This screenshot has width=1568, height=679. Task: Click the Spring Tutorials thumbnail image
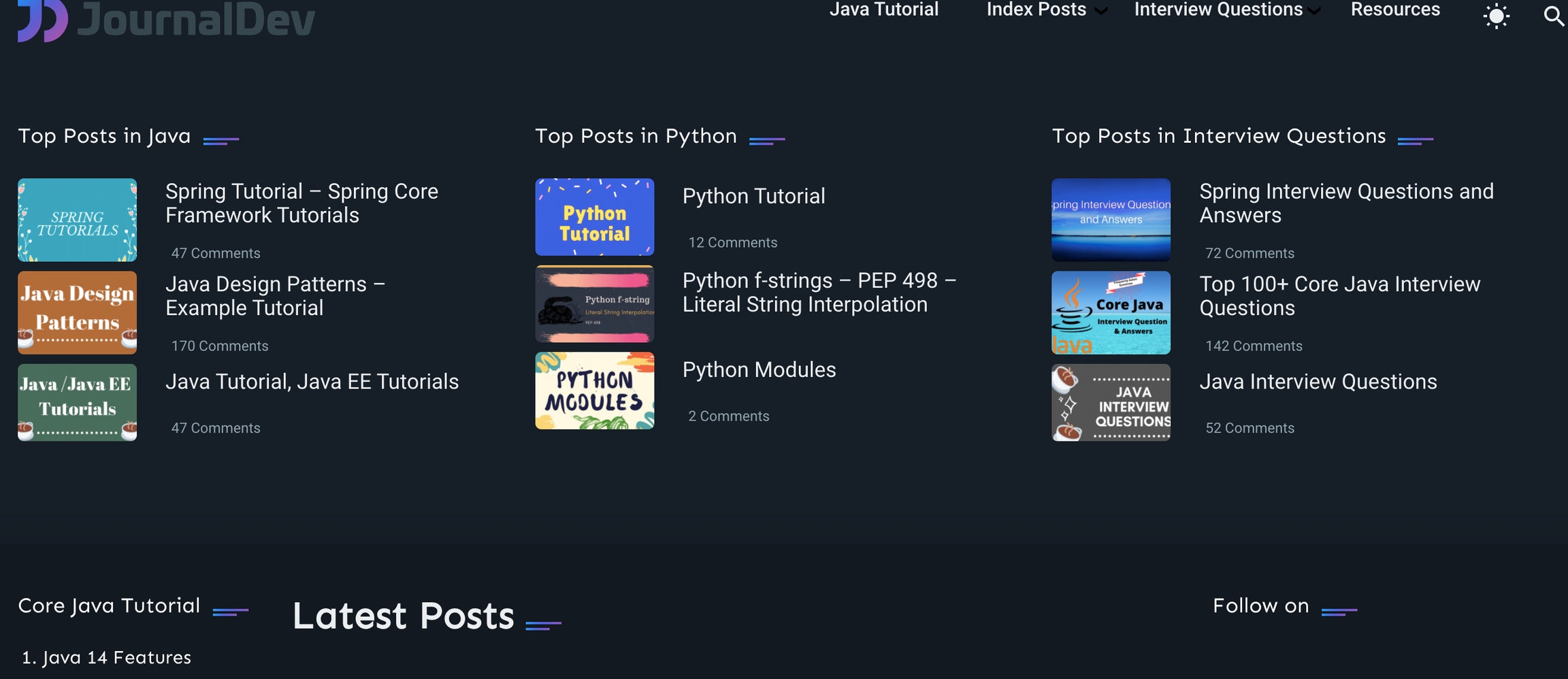pyautogui.click(x=78, y=220)
